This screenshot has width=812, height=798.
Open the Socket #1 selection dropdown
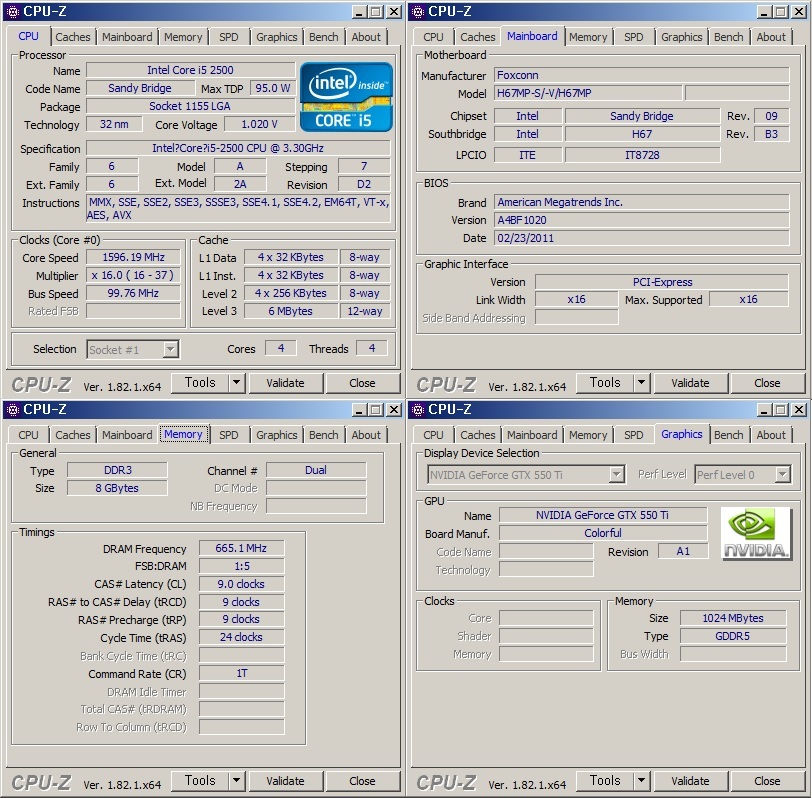[133, 350]
